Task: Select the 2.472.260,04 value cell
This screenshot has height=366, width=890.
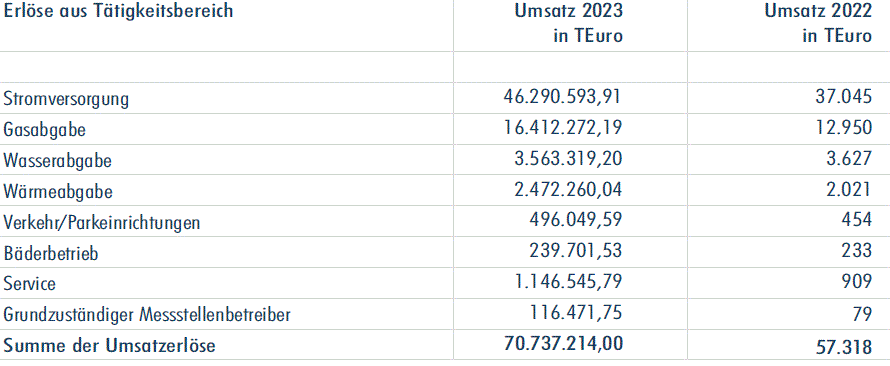Action: click(x=568, y=189)
